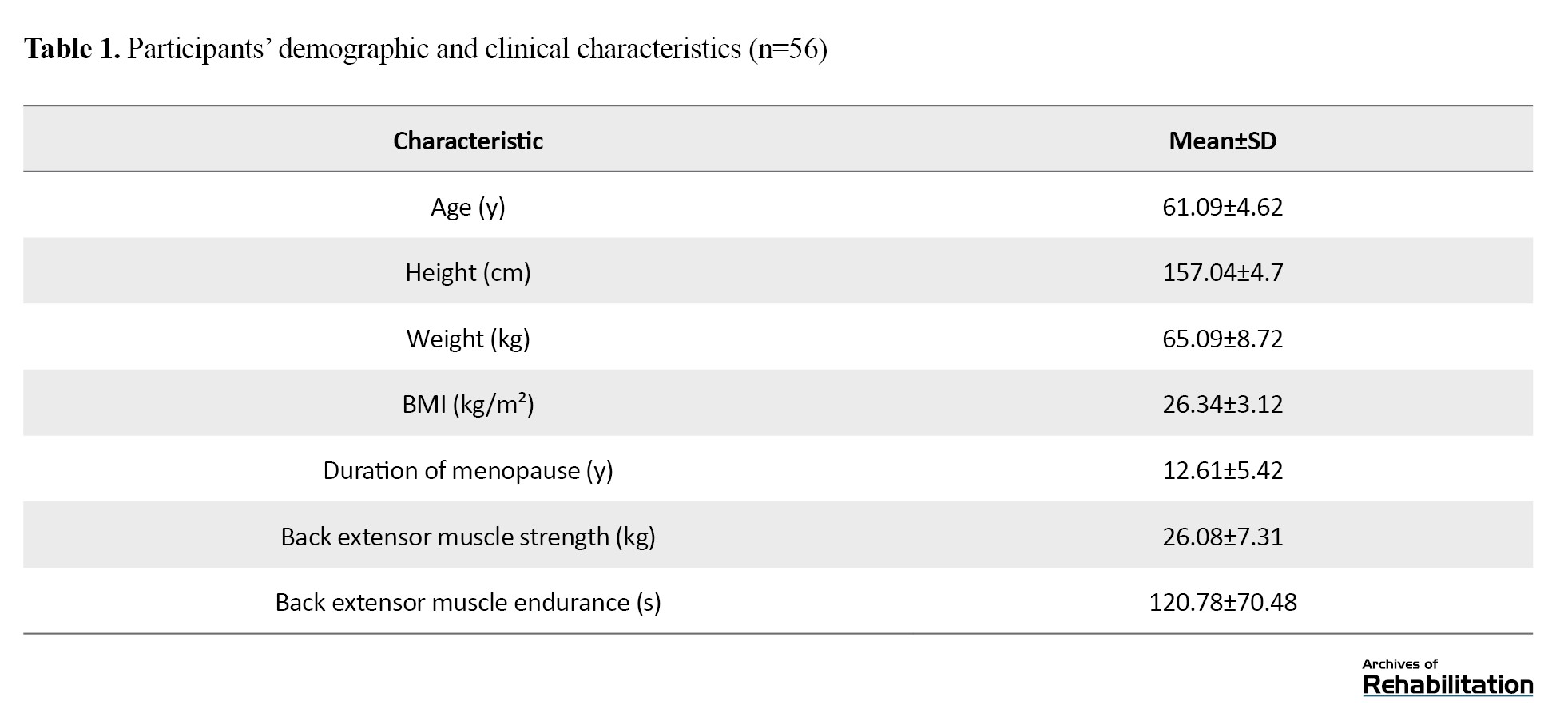This screenshot has height=713, width=1568.
Task: Select the BMI (kg/m²) row label
Action: (468, 405)
